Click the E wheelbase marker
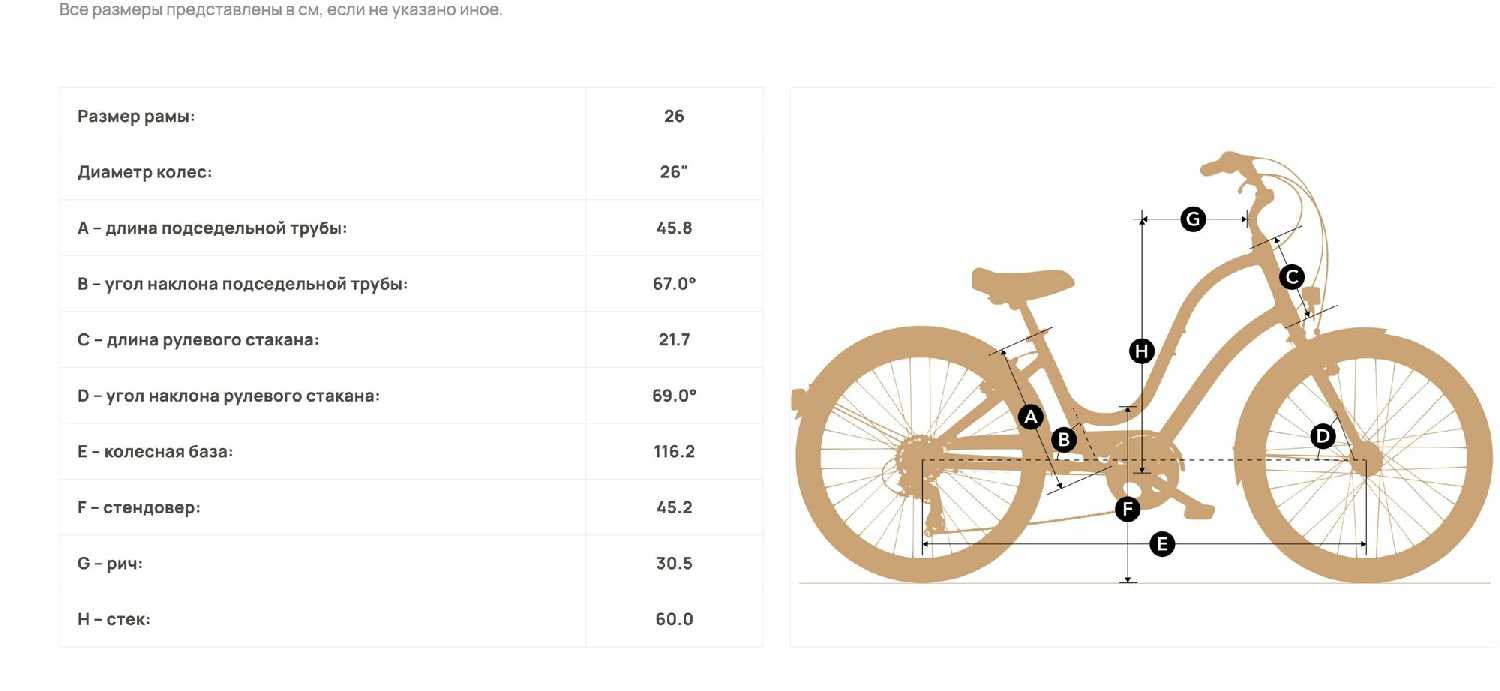Screen dimensions: 1500x691 tap(1161, 544)
